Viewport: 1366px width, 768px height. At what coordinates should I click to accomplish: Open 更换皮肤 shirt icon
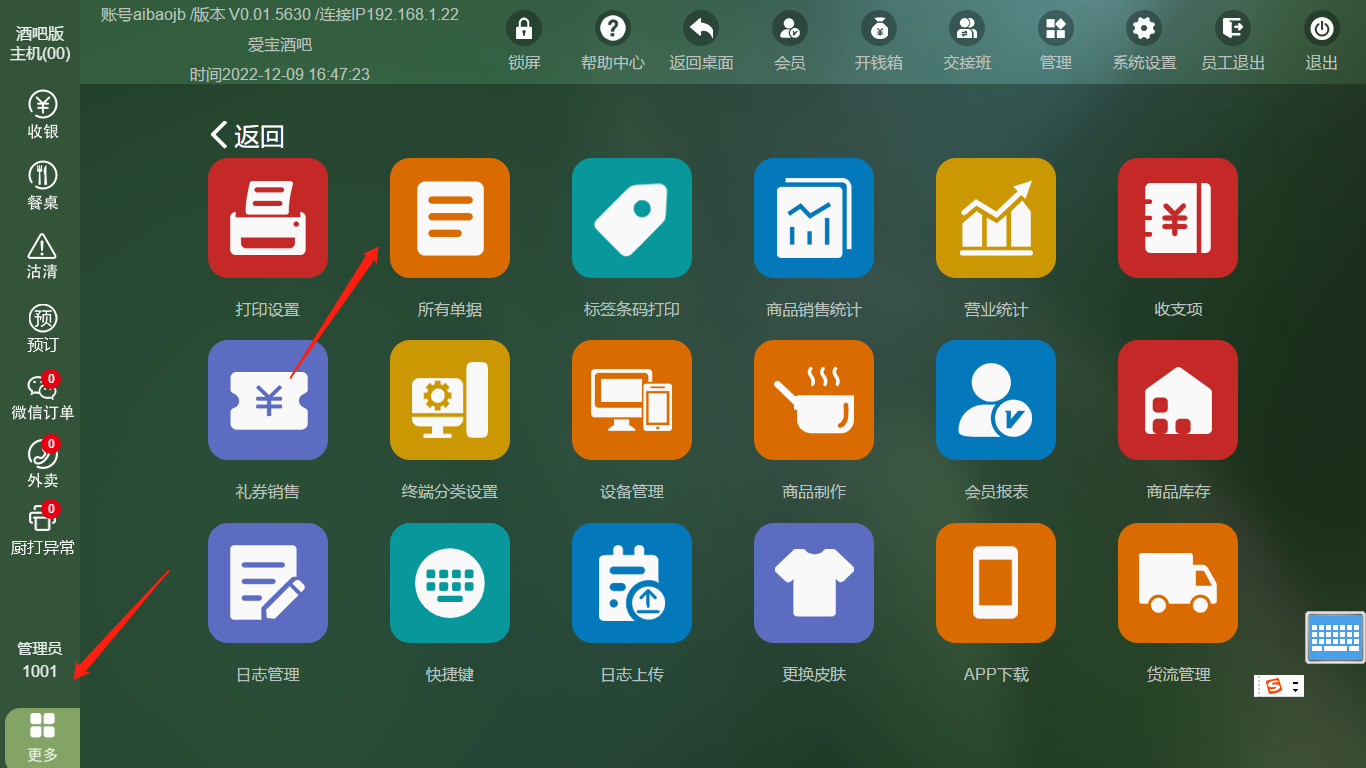pos(814,583)
